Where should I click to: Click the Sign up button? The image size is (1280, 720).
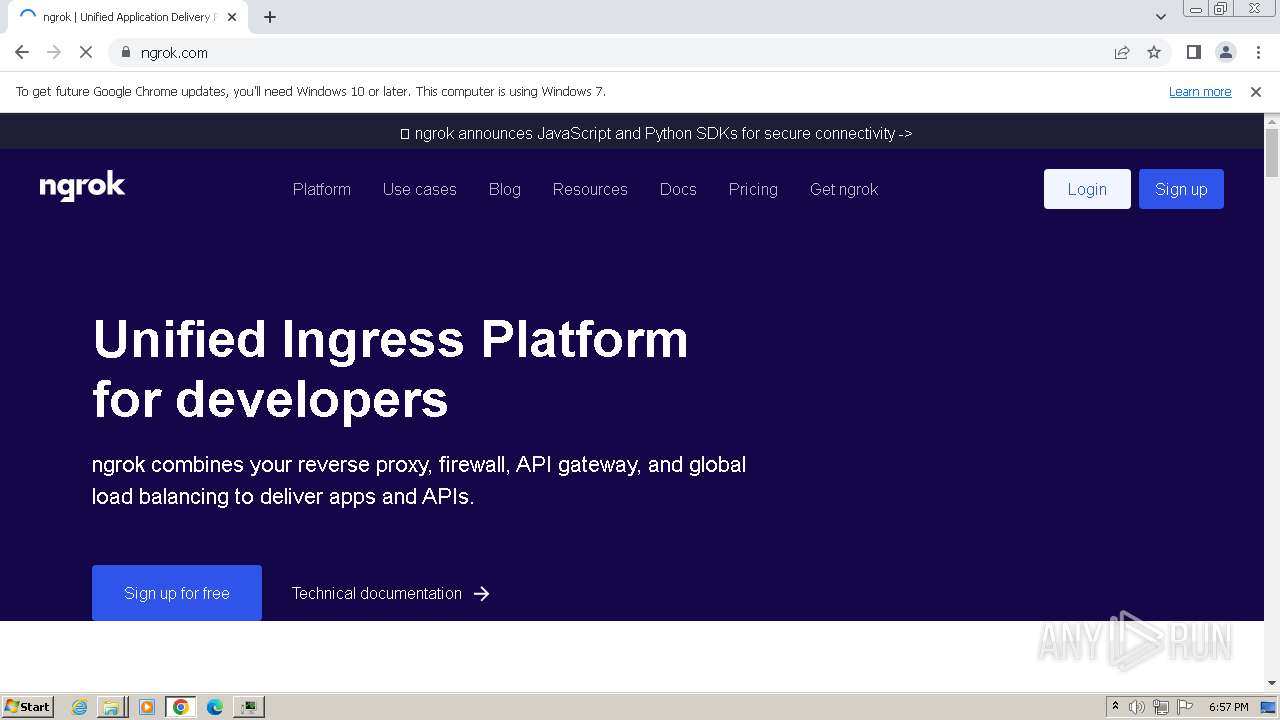click(x=1181, y=189)
